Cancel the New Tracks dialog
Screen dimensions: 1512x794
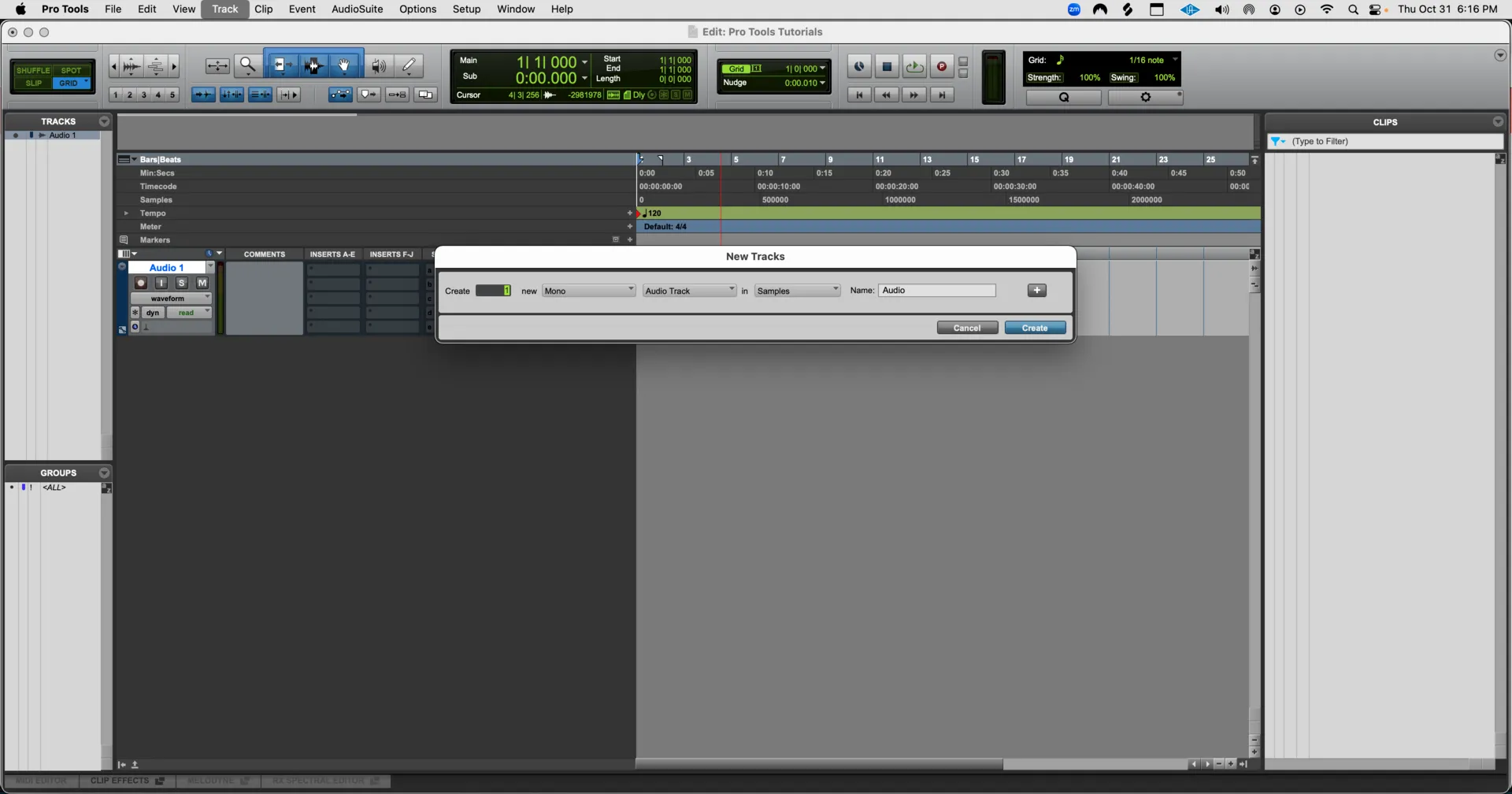pos(966,328)
